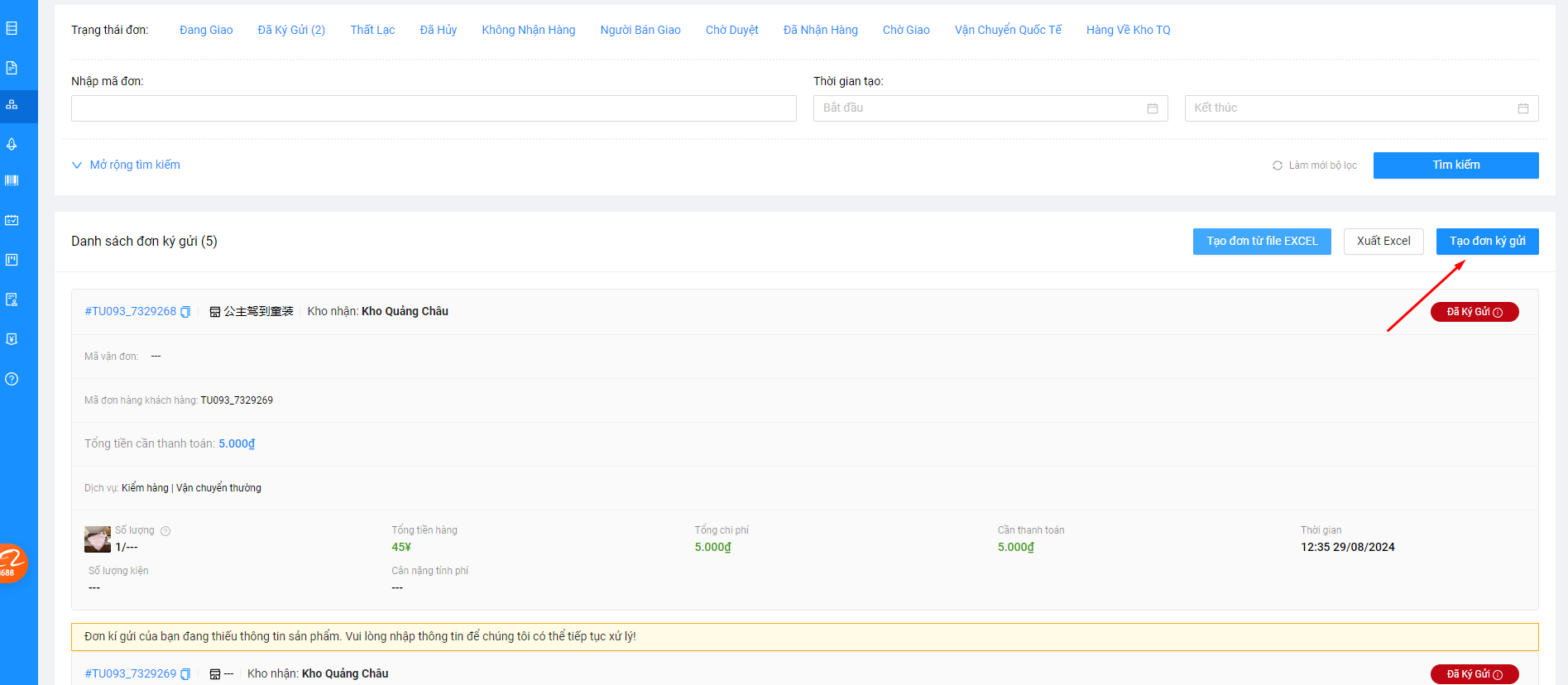1568x685 pixels.
Task: Open the barcode icon in the sidebar
Action: [x=12, y=180]
